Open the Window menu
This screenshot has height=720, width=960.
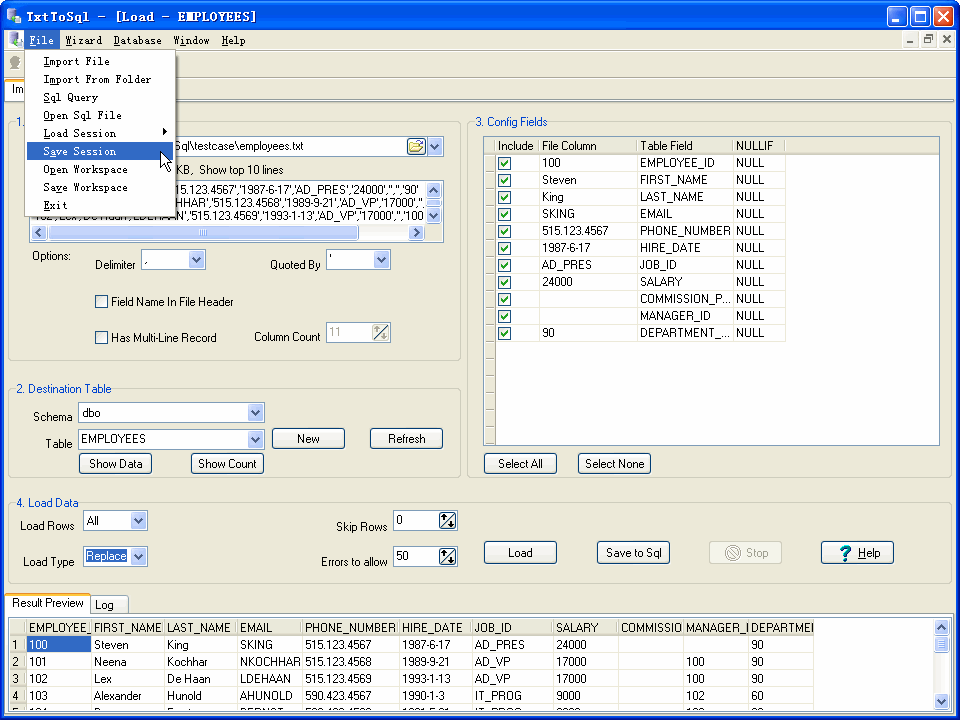pos(191,40)
